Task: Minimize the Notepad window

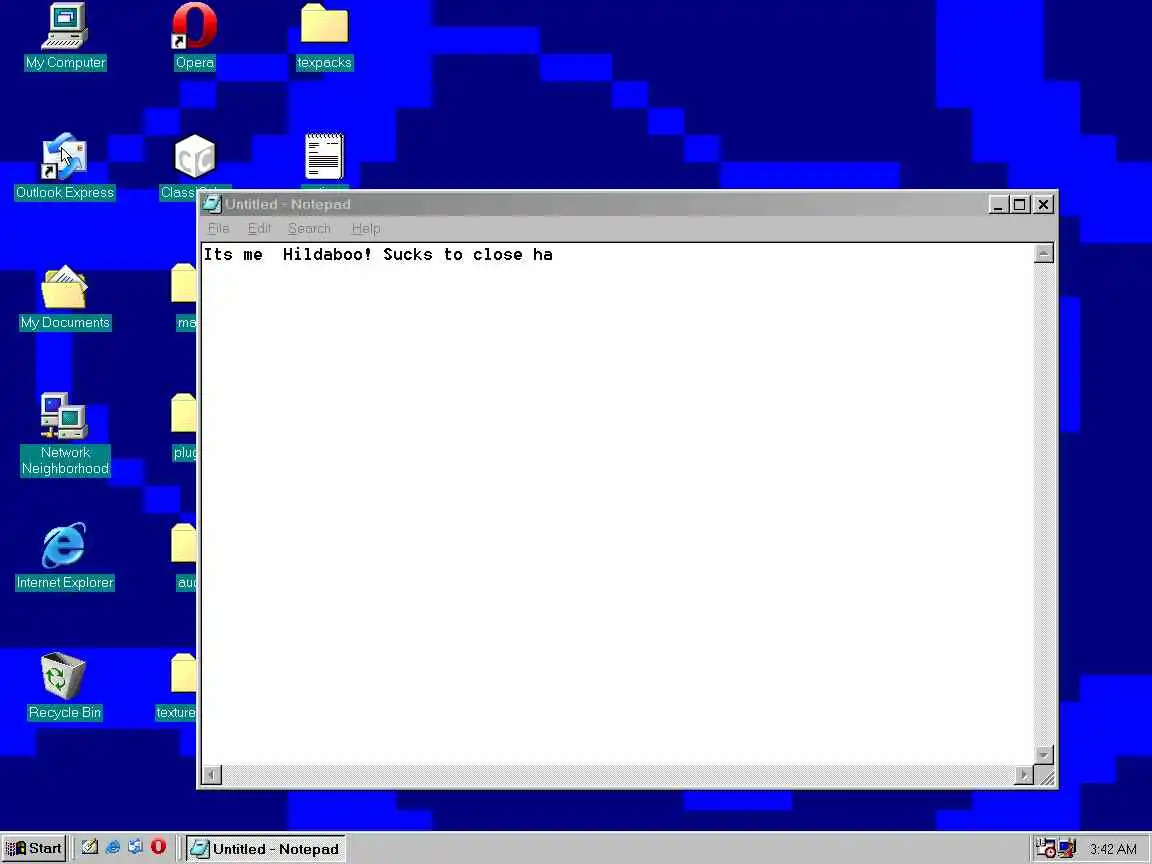Action: 998,204
